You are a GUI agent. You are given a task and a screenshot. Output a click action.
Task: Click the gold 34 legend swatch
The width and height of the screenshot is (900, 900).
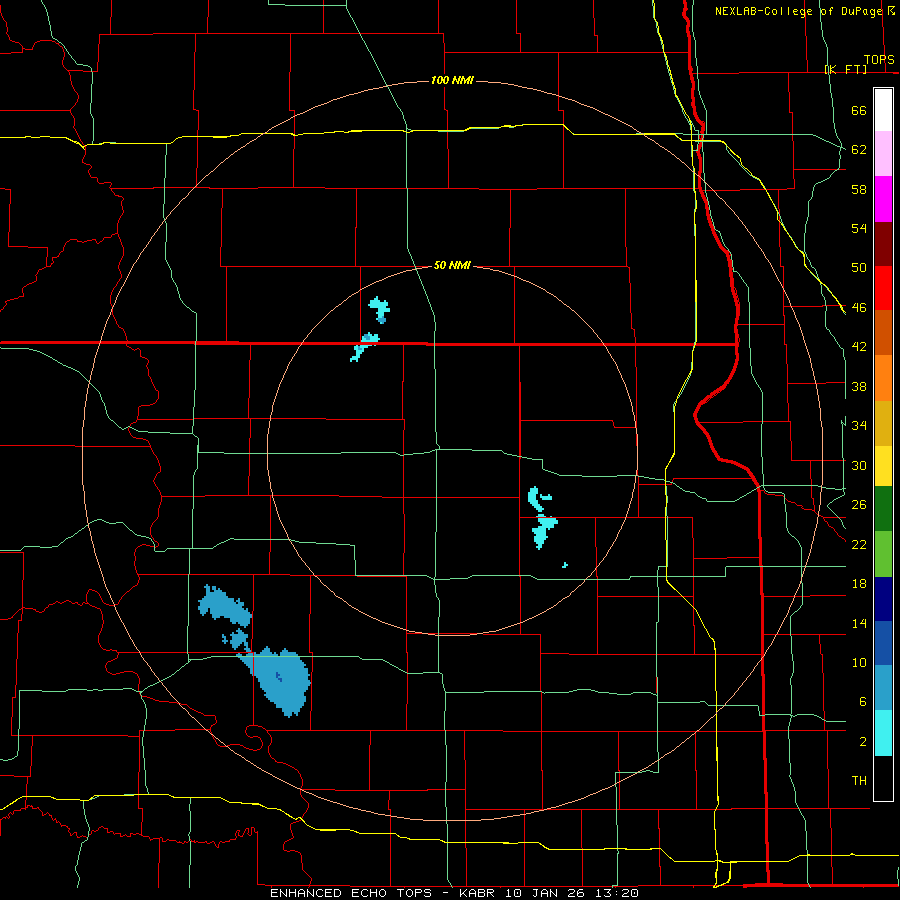[x=883, y=423]
